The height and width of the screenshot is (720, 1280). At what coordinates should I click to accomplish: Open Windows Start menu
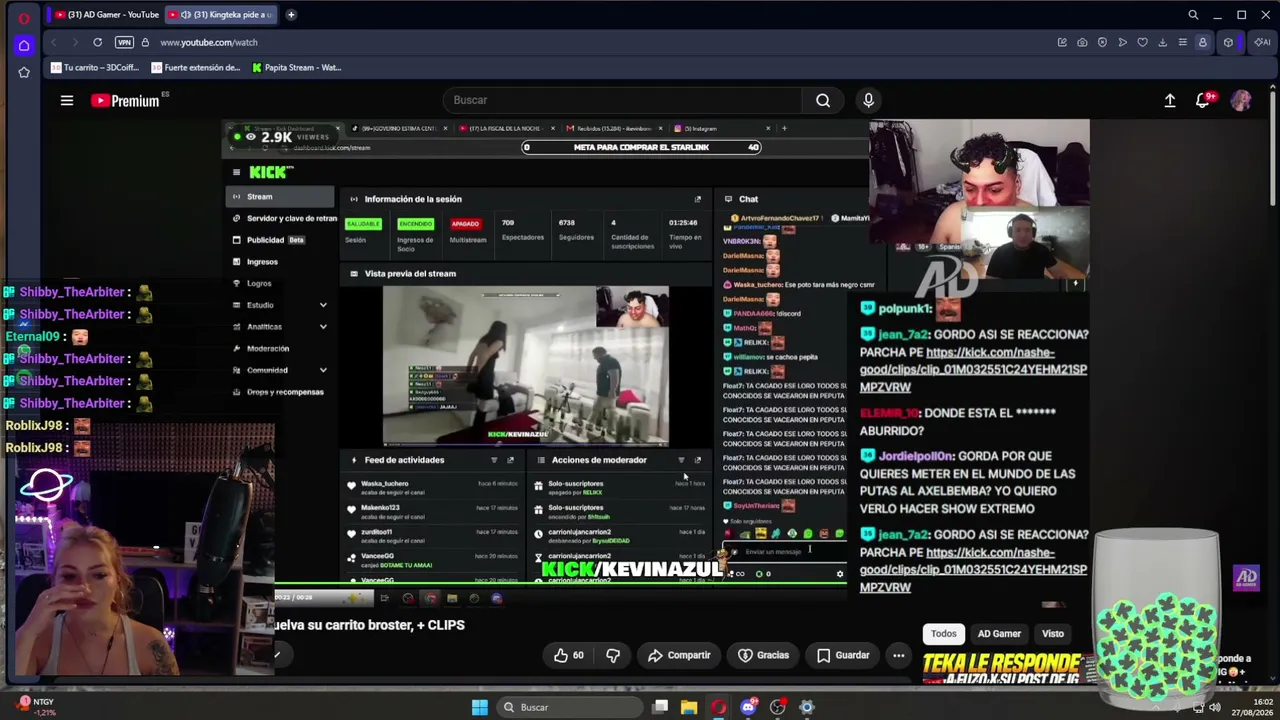click(x=480, y=707)
